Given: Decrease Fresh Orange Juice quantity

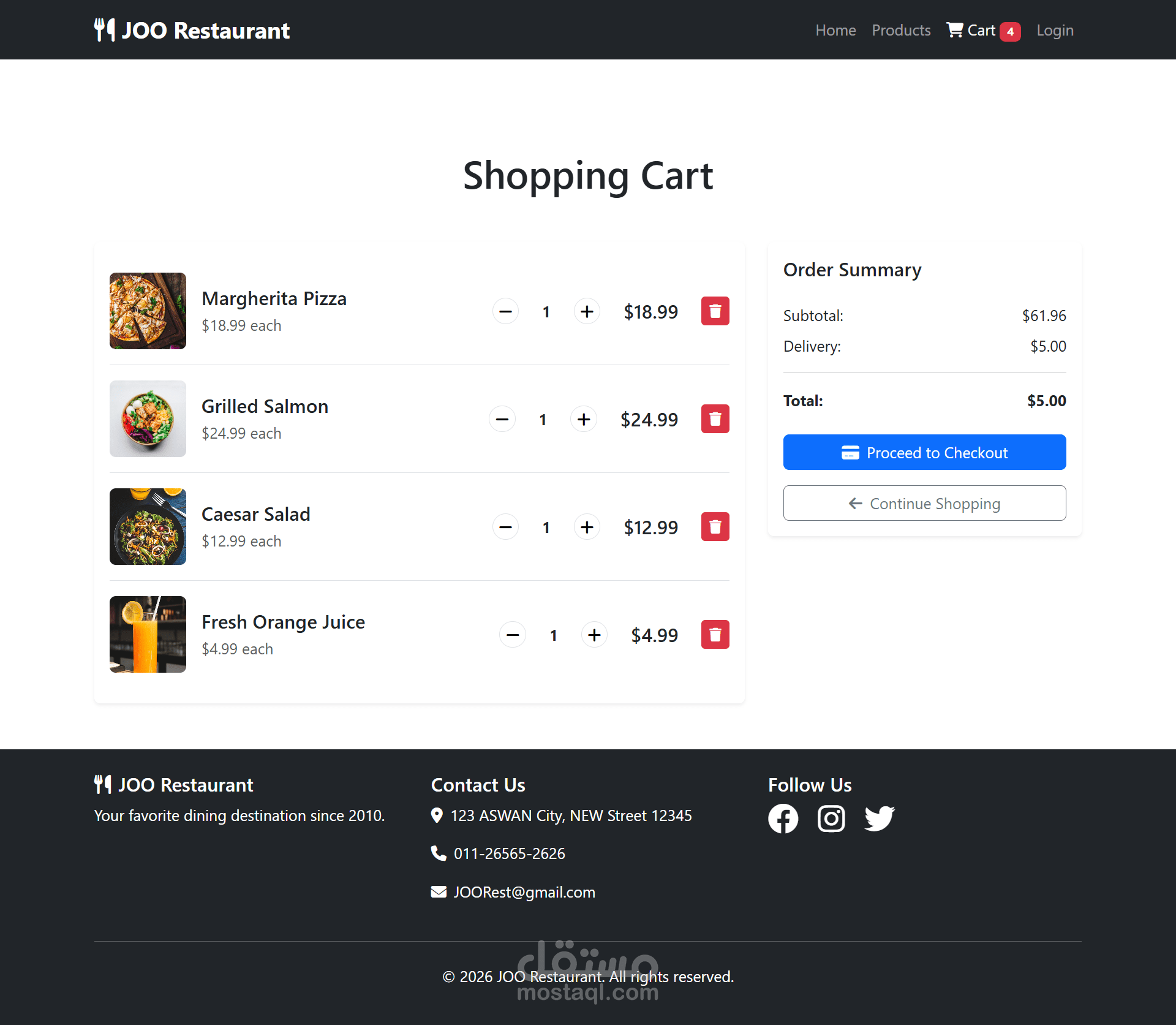Looking at the screenshot, I should (513, 635).
